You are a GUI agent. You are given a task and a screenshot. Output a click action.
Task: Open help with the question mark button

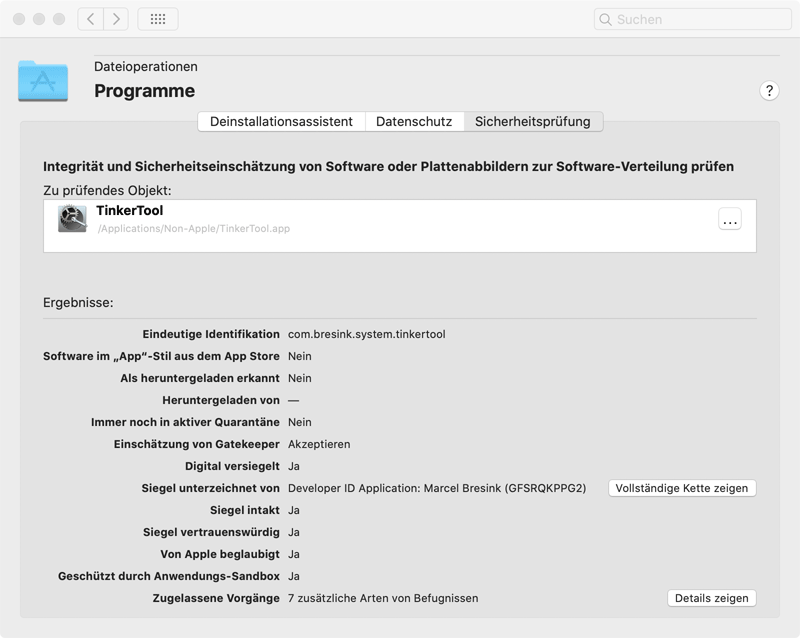(769, 91)
